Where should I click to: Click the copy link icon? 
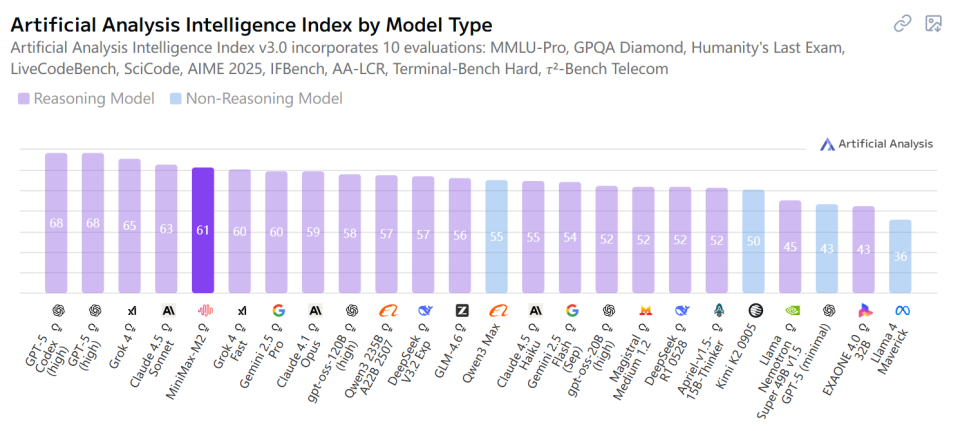(x=903, y=23)
